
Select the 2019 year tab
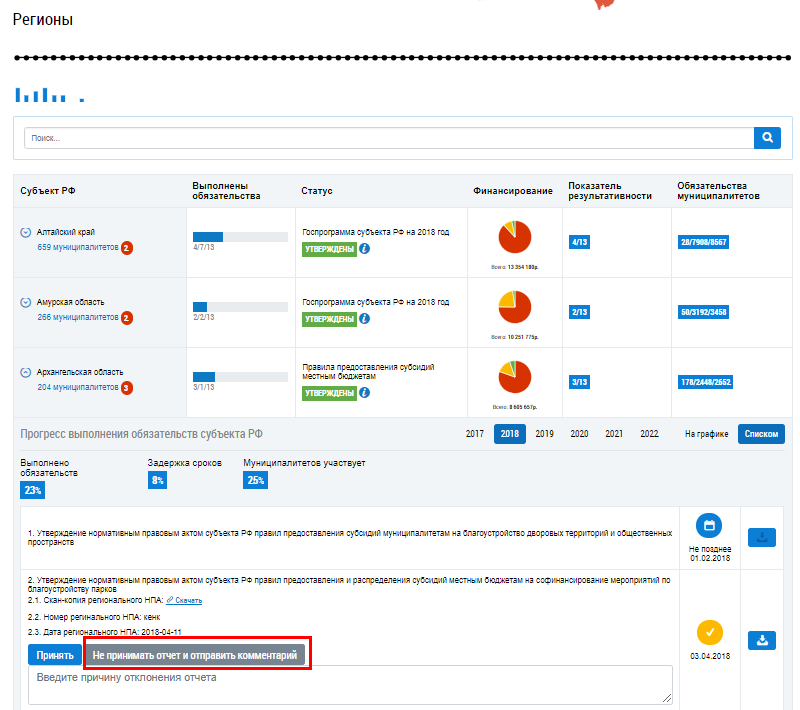click(544, 434)
